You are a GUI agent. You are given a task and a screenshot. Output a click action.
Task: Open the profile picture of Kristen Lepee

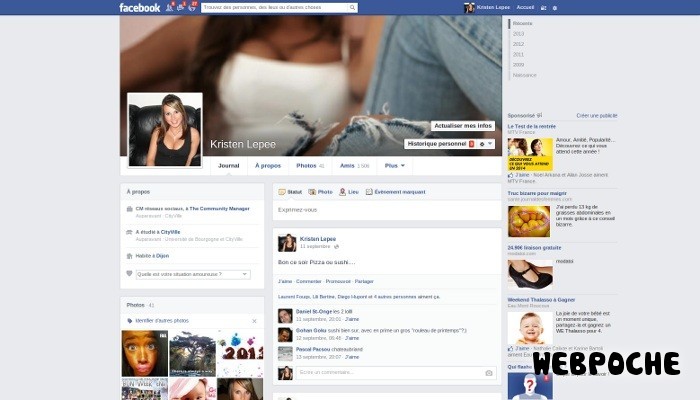click(165, 130)
